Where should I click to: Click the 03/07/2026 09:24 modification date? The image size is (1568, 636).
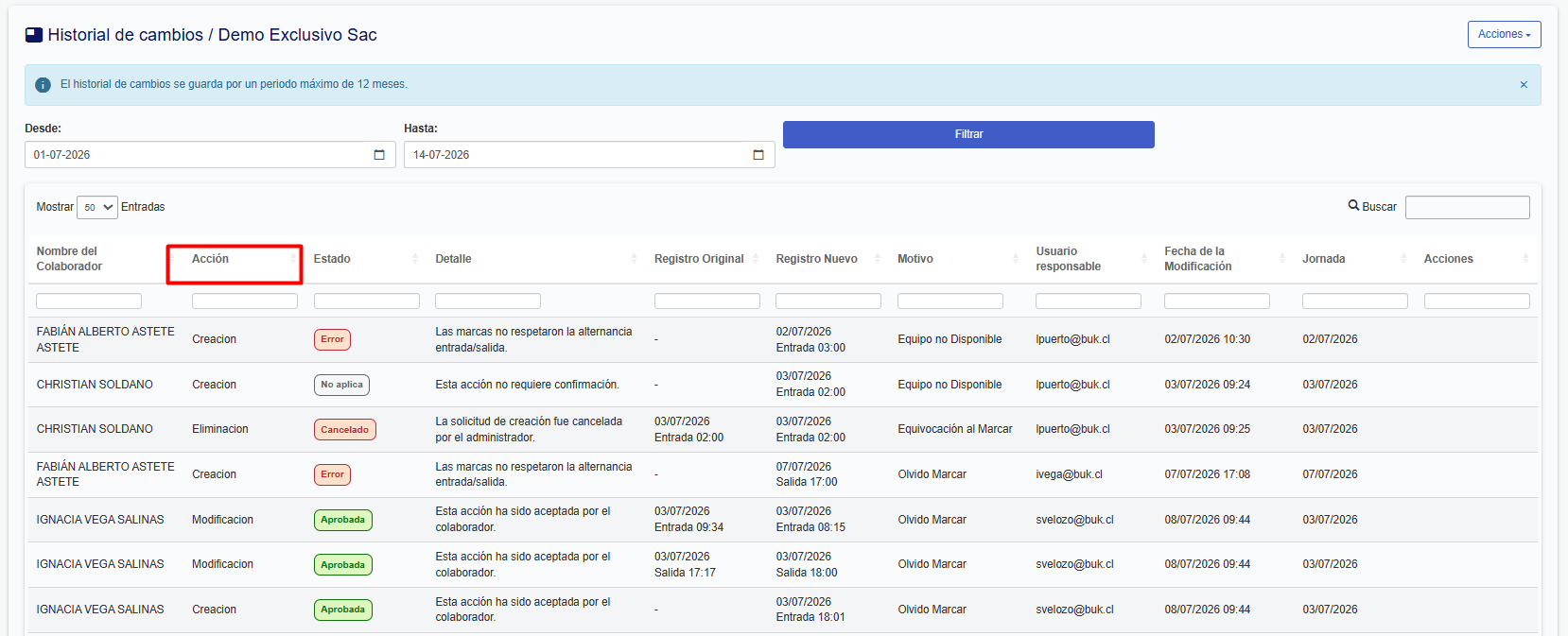pos(1208,385)
